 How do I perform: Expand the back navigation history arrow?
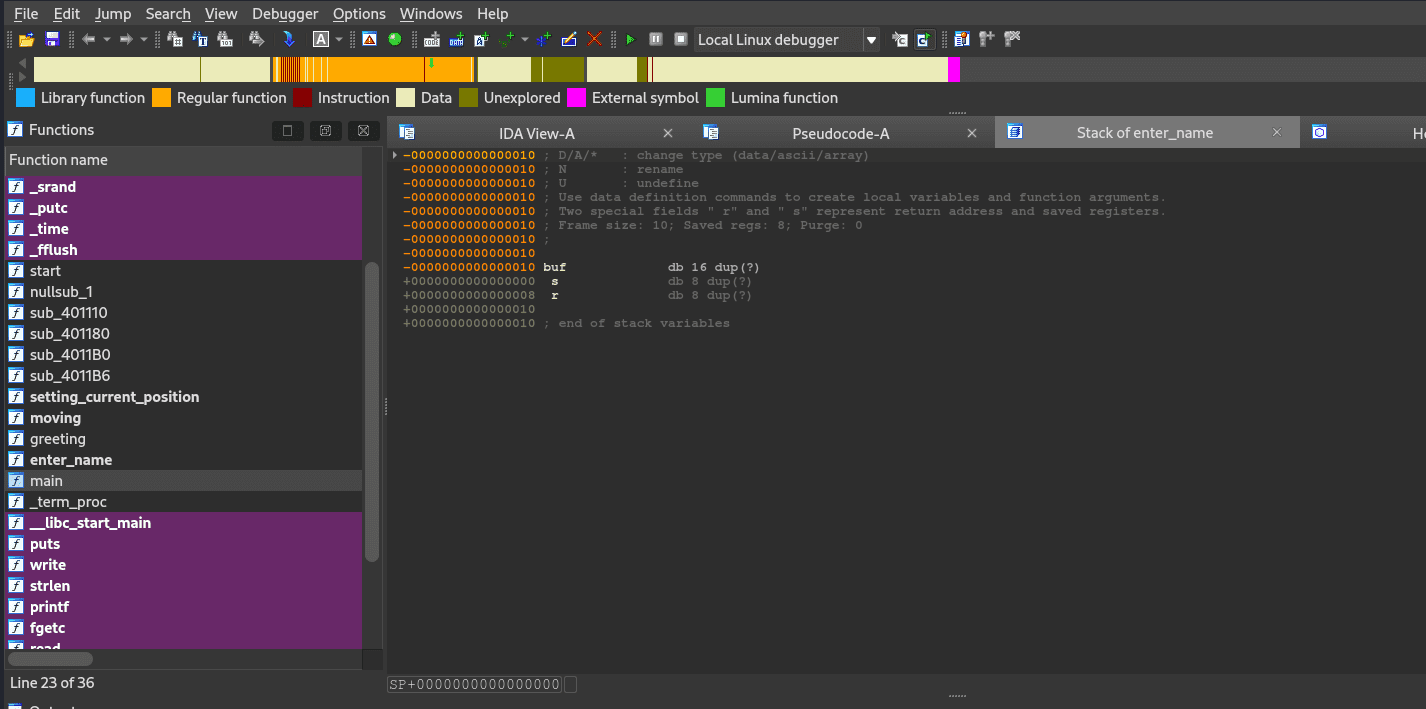[x=105, y=40]
